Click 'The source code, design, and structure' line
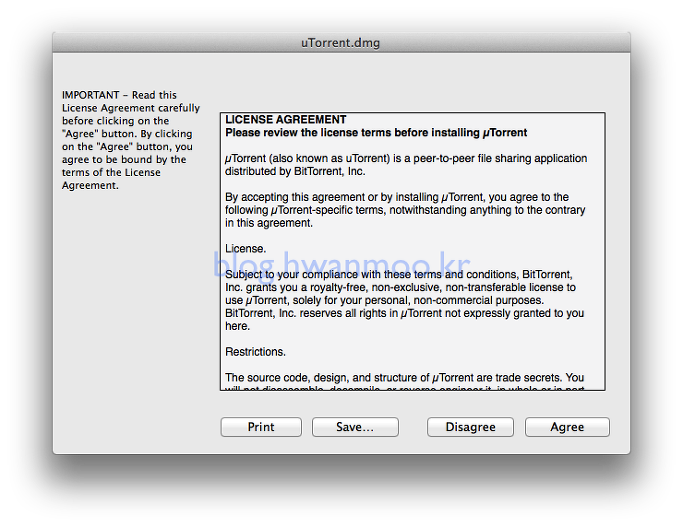This screenshot has width=683, height=527. [405, 377]
